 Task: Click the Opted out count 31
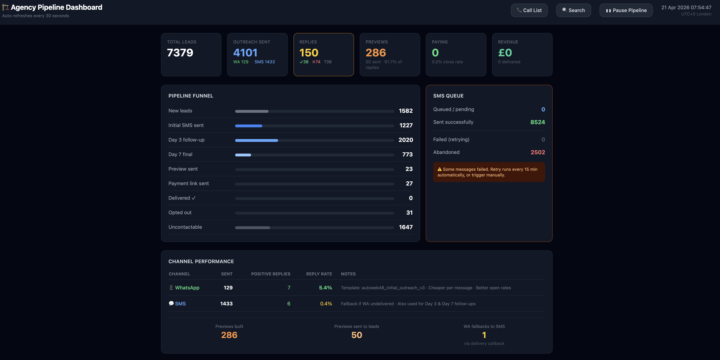click(410, 213)
